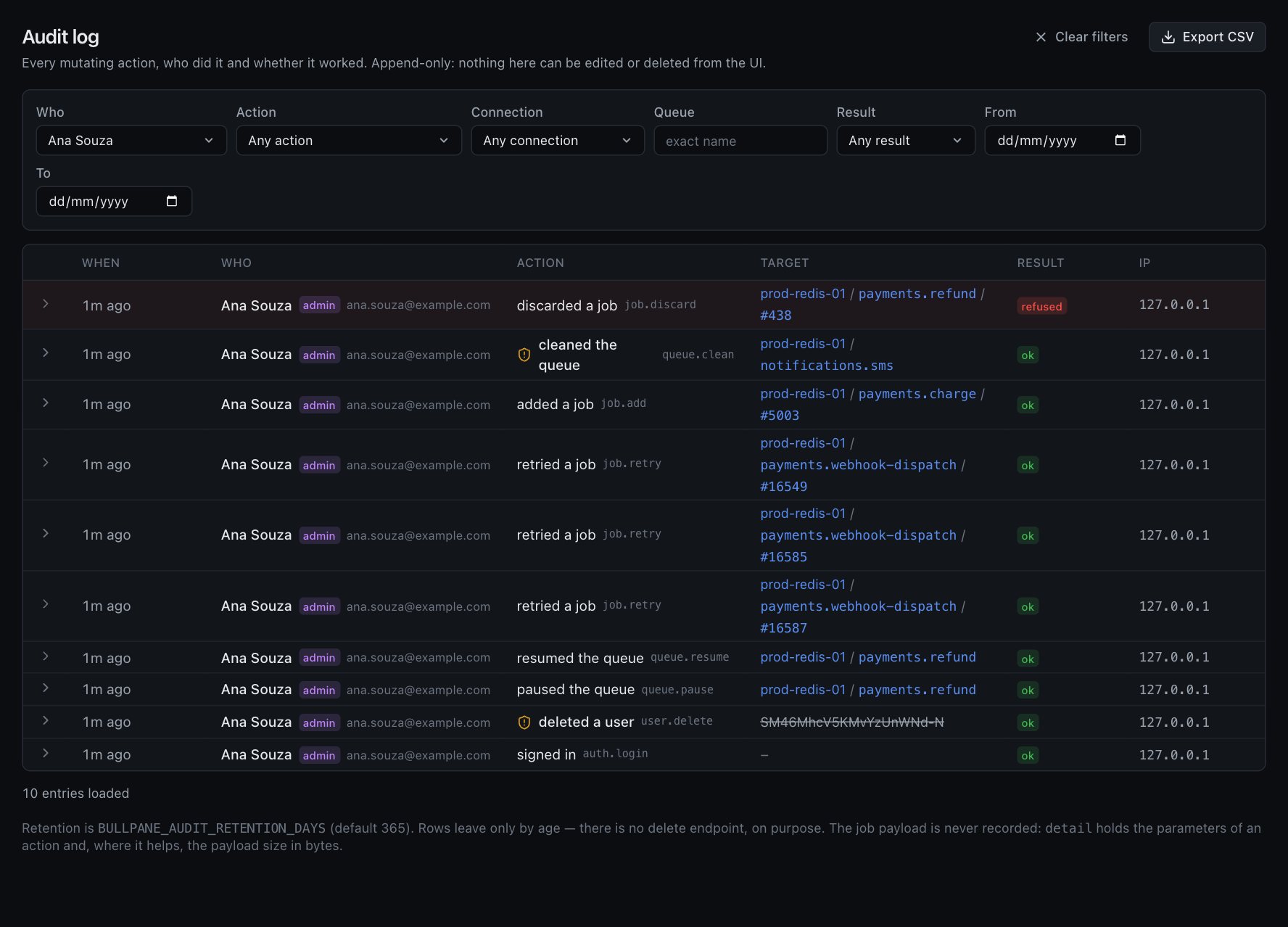Click the WHO column header

click(236, 263)
